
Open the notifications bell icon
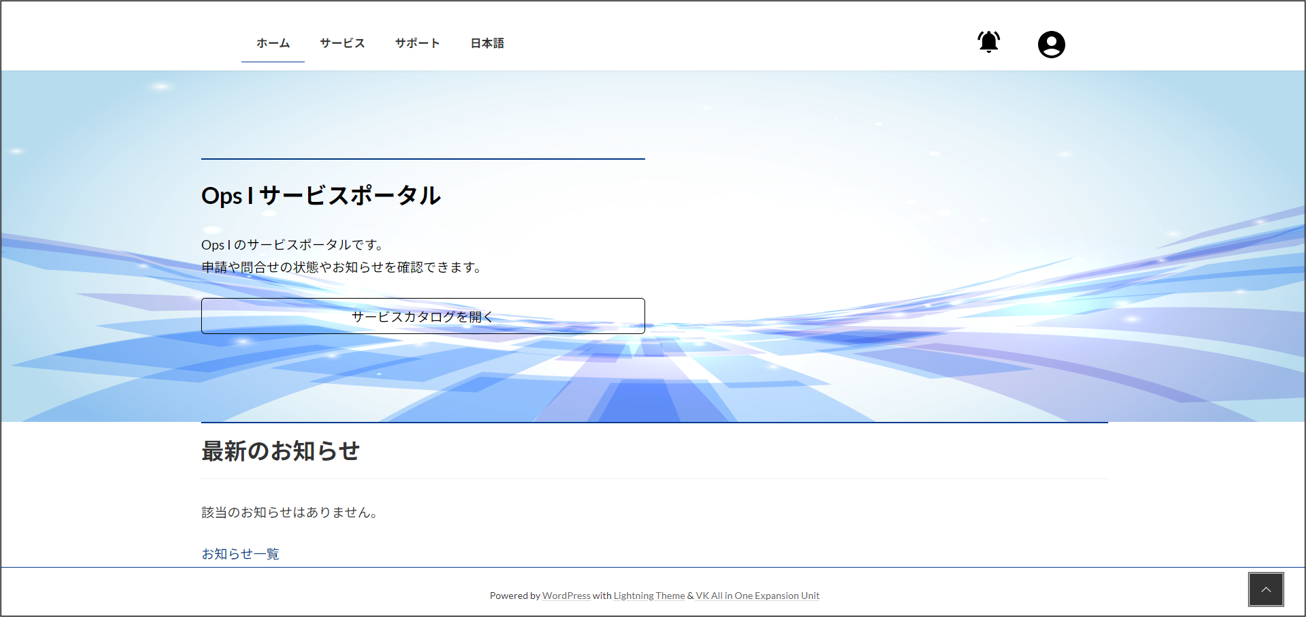[x=988, y=42]
